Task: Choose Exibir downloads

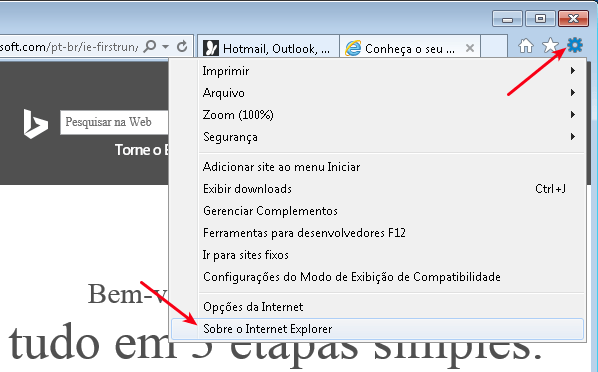Action: [x=377, y=189]
